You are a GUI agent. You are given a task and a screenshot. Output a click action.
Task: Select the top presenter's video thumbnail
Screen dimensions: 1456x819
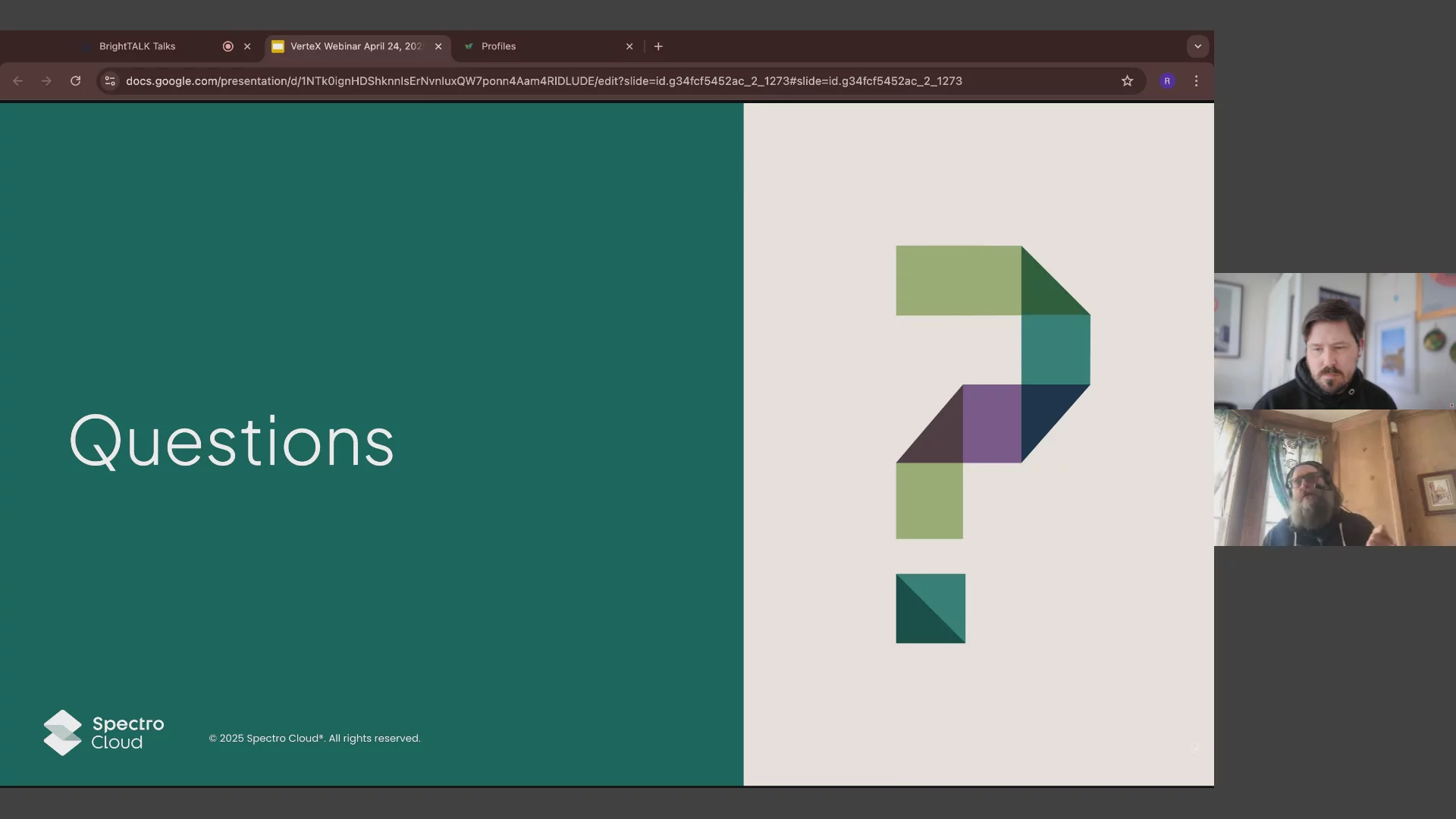coord(1334,341)
